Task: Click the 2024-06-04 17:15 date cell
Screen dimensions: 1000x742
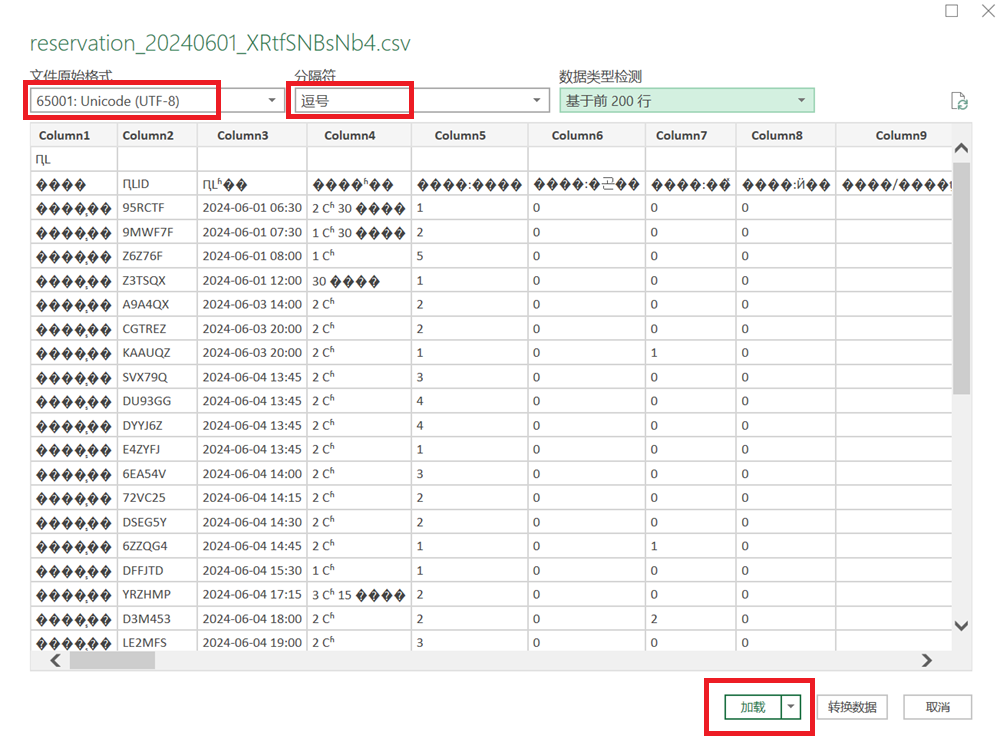Action: 252,594
